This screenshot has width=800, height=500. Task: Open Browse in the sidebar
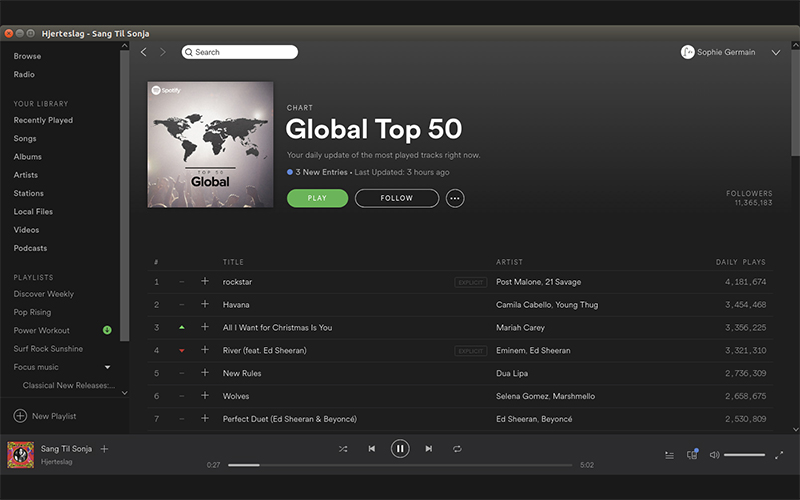[x=28, y=56]
